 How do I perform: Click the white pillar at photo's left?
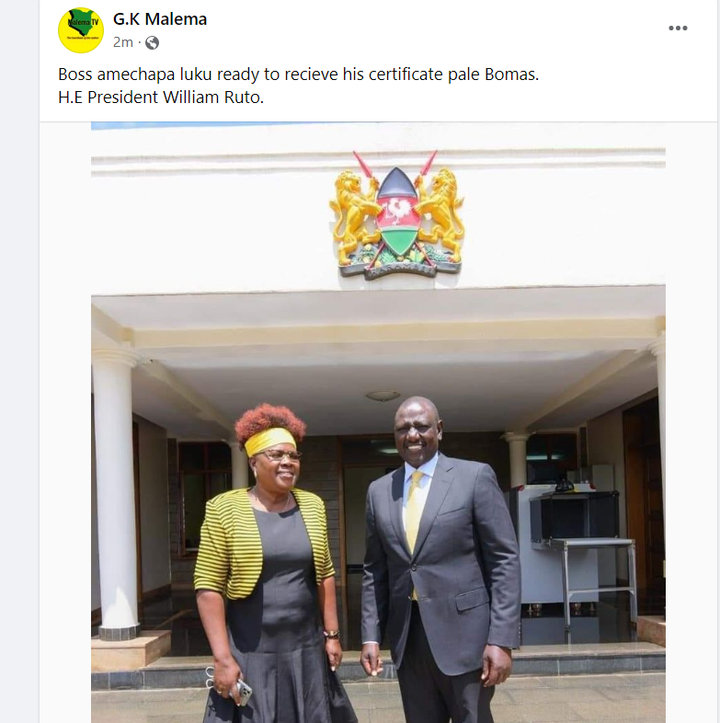(x=115, y=492)
